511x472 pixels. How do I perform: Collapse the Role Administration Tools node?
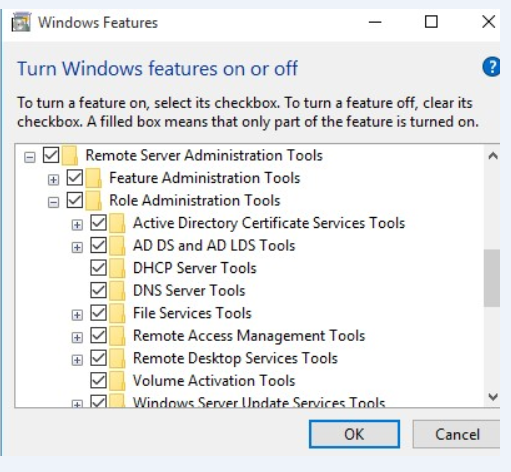click(x=53, y=202)
